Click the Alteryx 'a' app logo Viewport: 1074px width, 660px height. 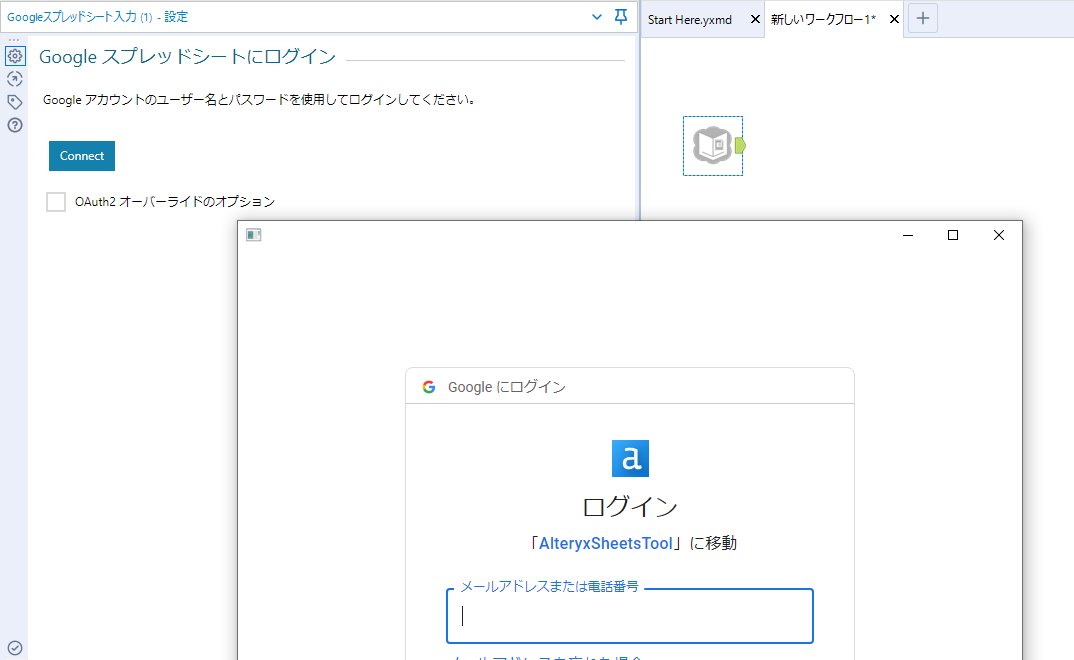tap(630, 458)
